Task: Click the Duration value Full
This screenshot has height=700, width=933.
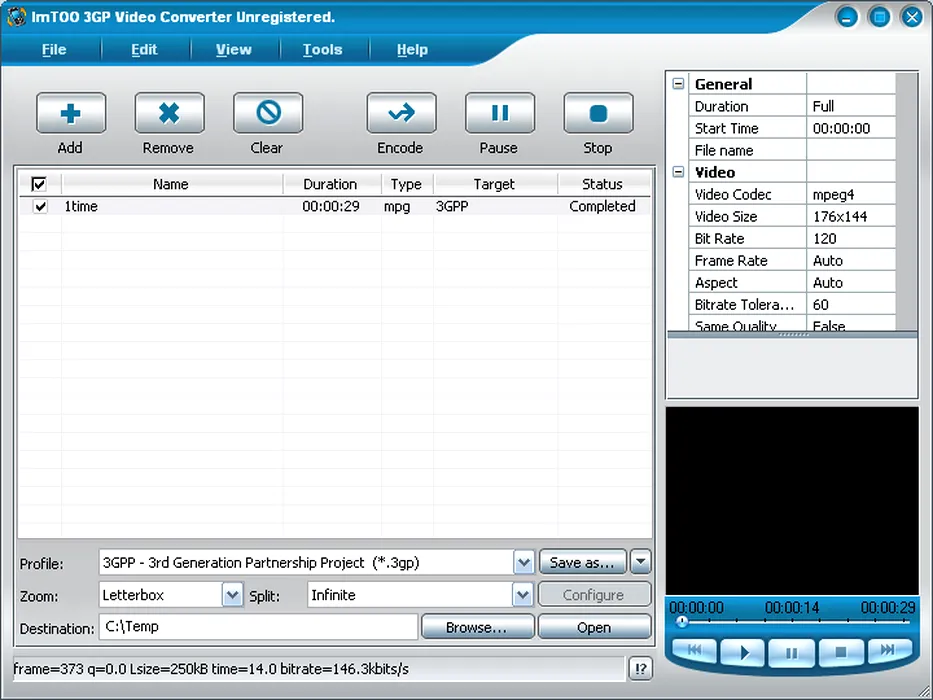Action: pos(851,106)
